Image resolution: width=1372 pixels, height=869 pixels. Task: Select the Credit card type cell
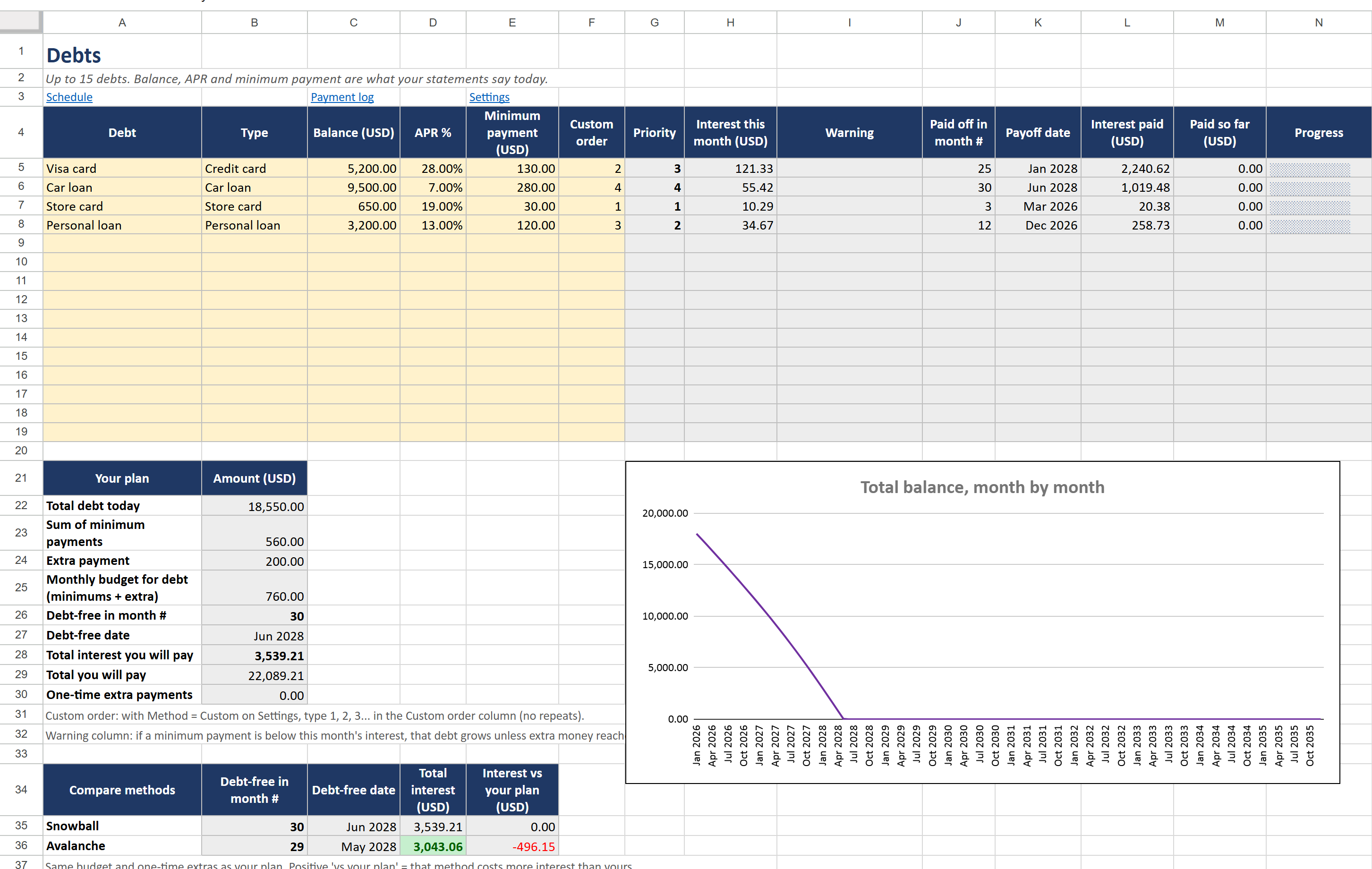[254, 168]
